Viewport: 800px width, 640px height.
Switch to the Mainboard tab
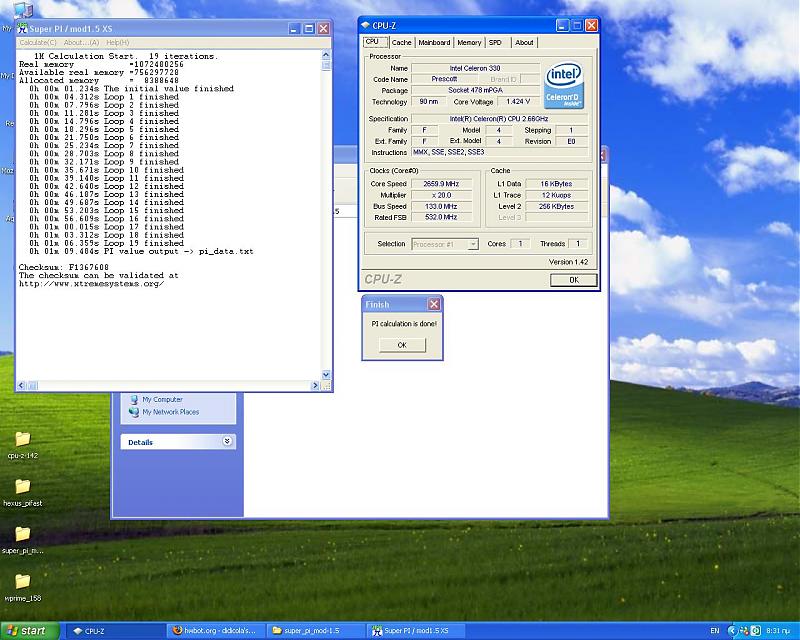coord(434,43)
